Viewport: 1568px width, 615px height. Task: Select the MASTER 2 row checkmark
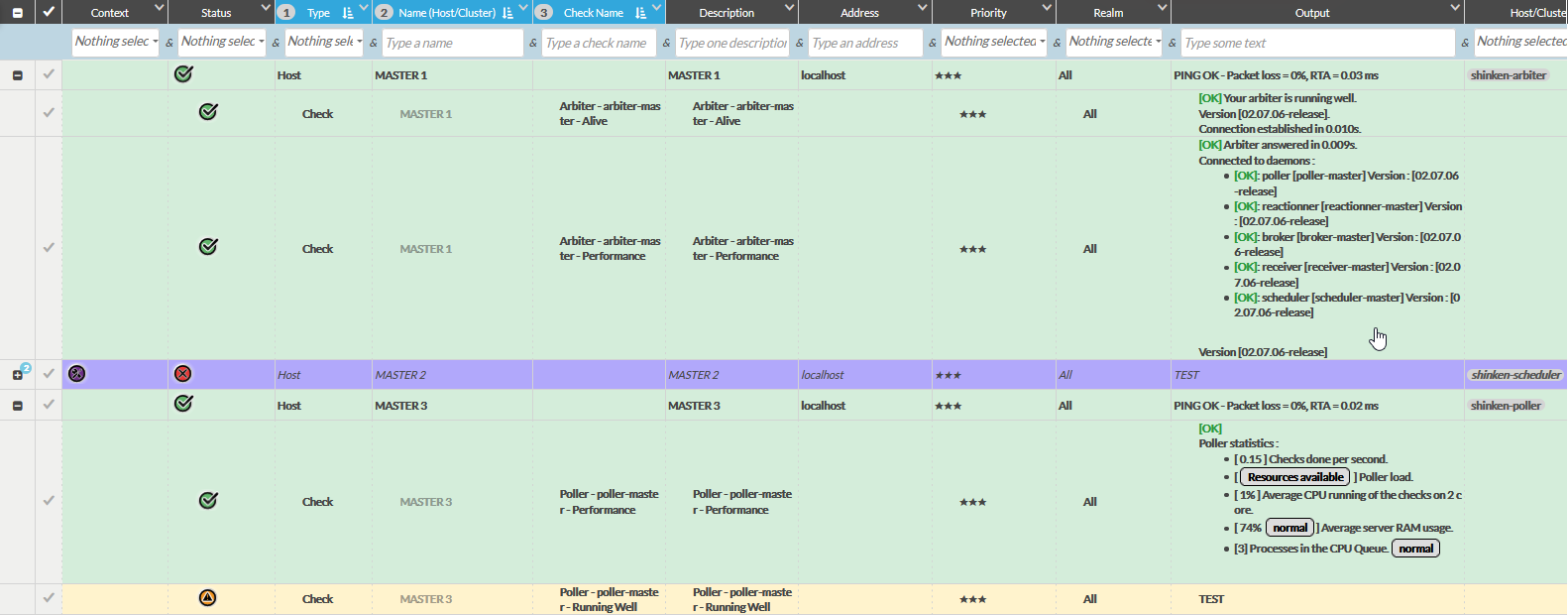(x=49, y=374)
